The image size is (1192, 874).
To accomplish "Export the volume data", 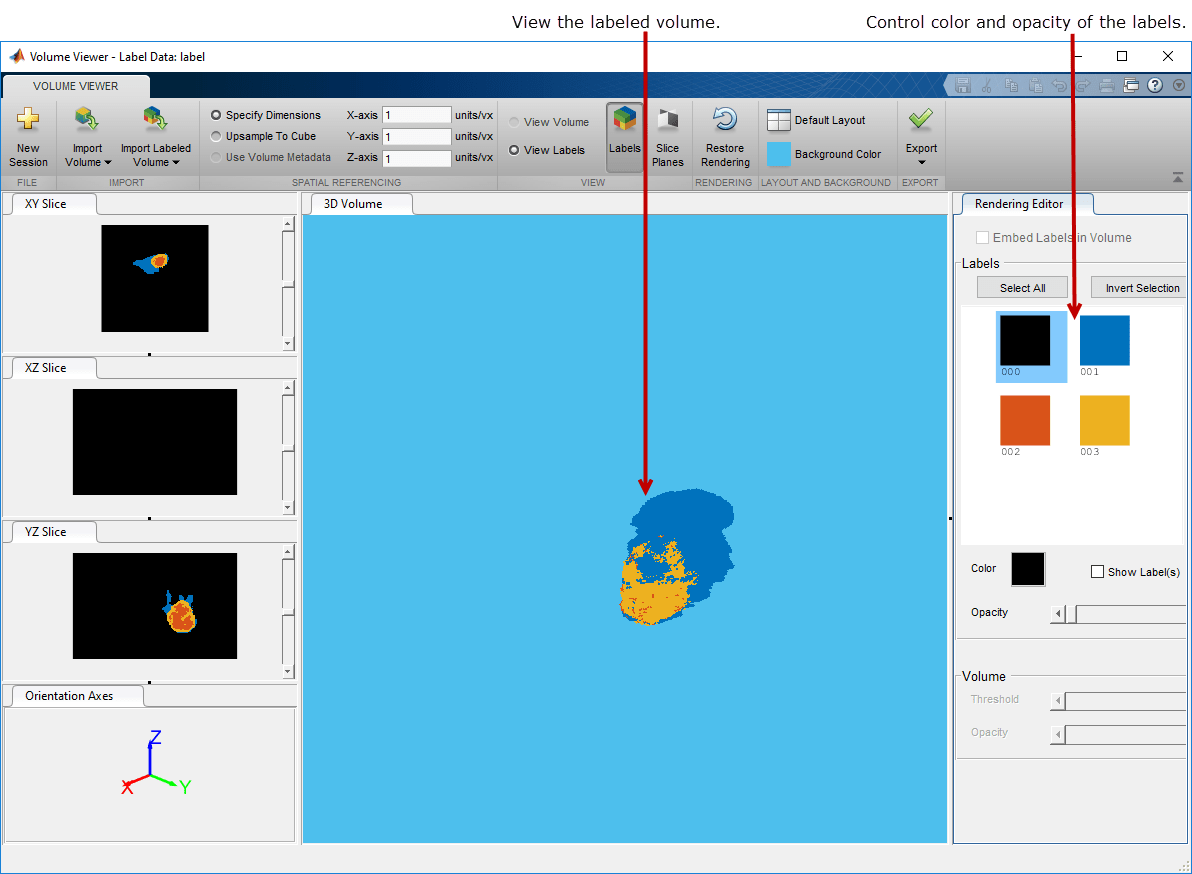I will [x=921, y=137].
